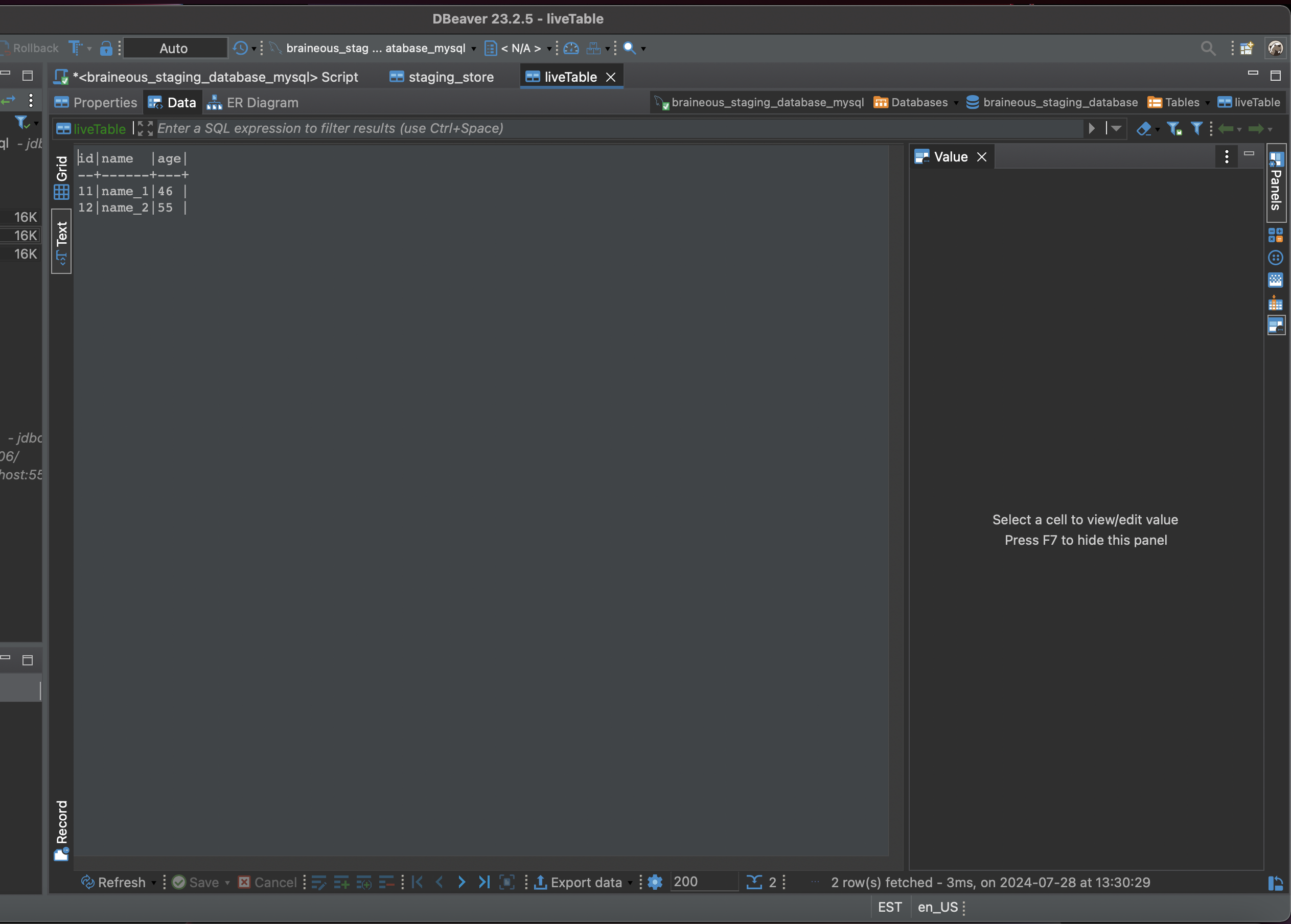1291x924 pixels.
Task: Open the filter history dropdown arrow
Action: 1116,129
